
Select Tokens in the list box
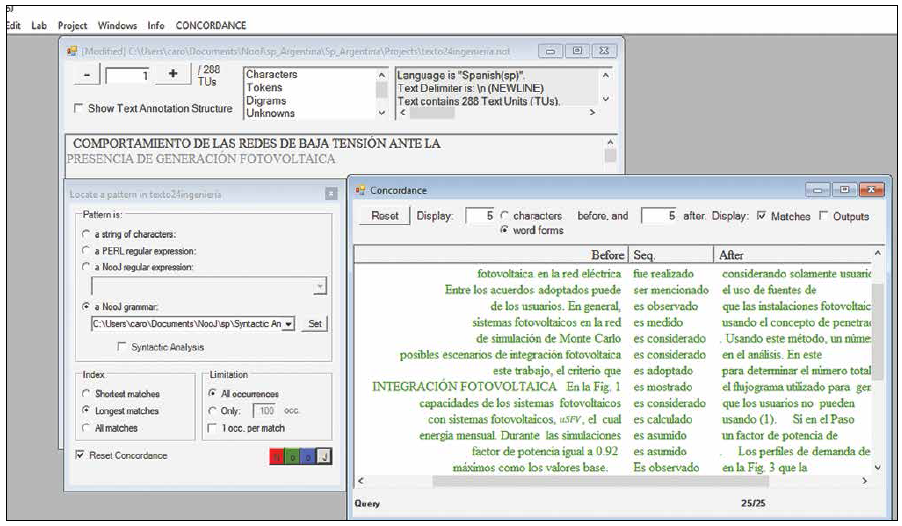(264, 87)
